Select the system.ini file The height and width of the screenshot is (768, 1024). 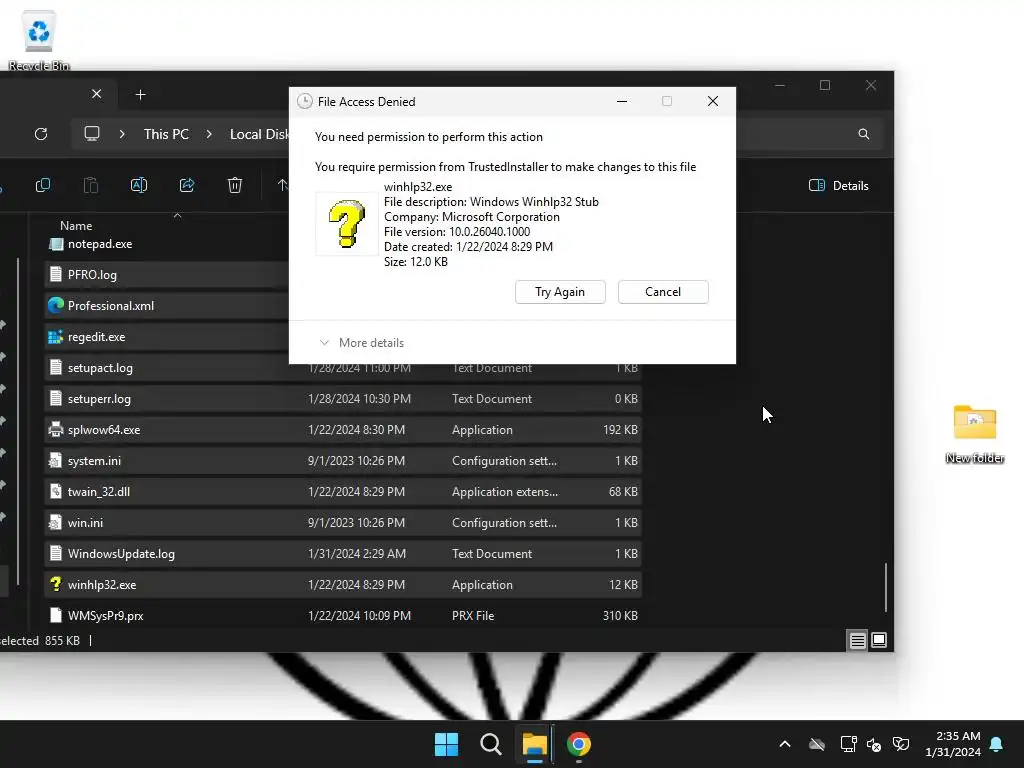[343, 460]
